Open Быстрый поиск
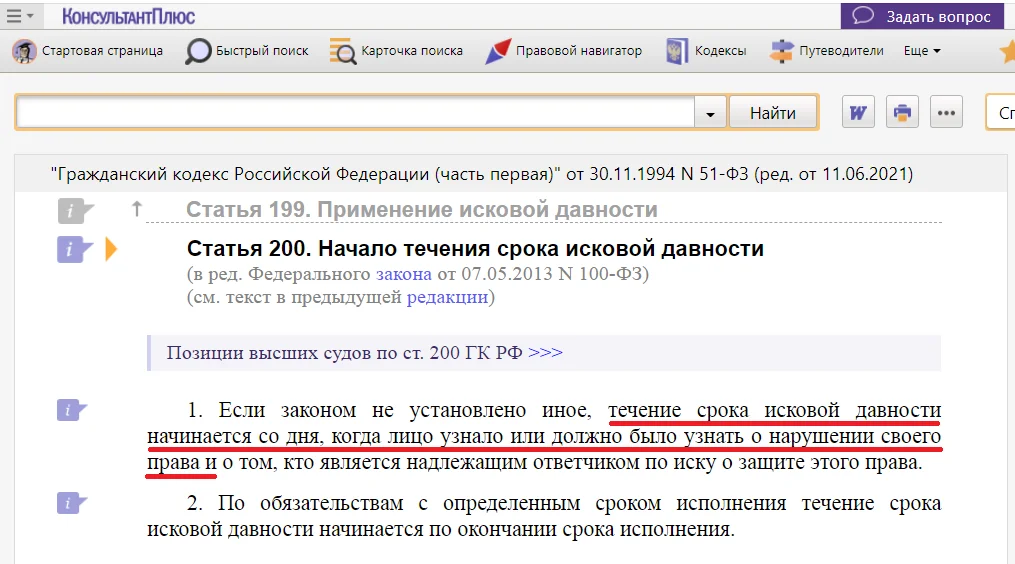The width and height of the screenshot is (1015, 564). (247, 51)
